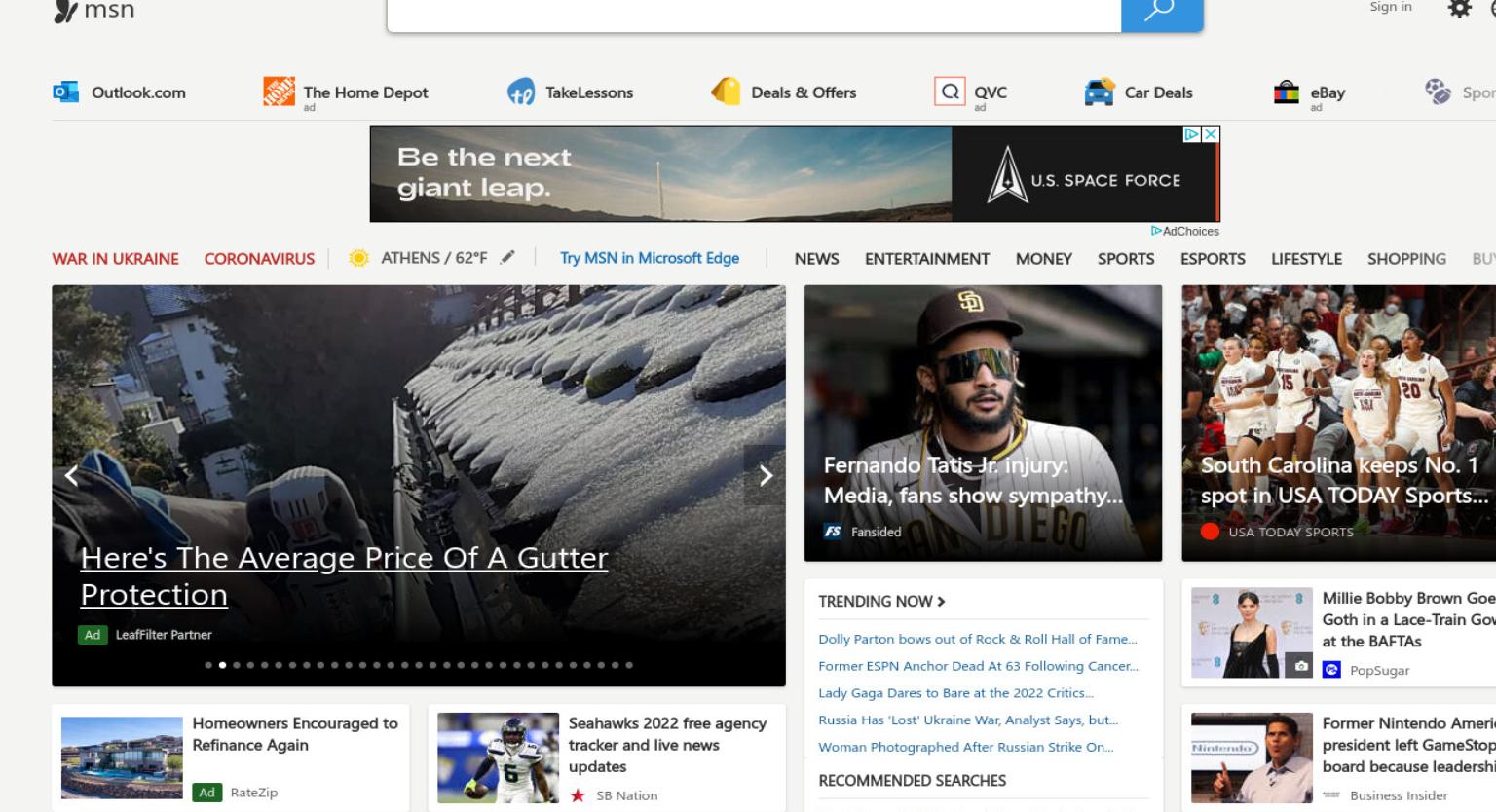Click the QVC logo icon
This screenshot has height=812, width=1496.
(950, 92)
